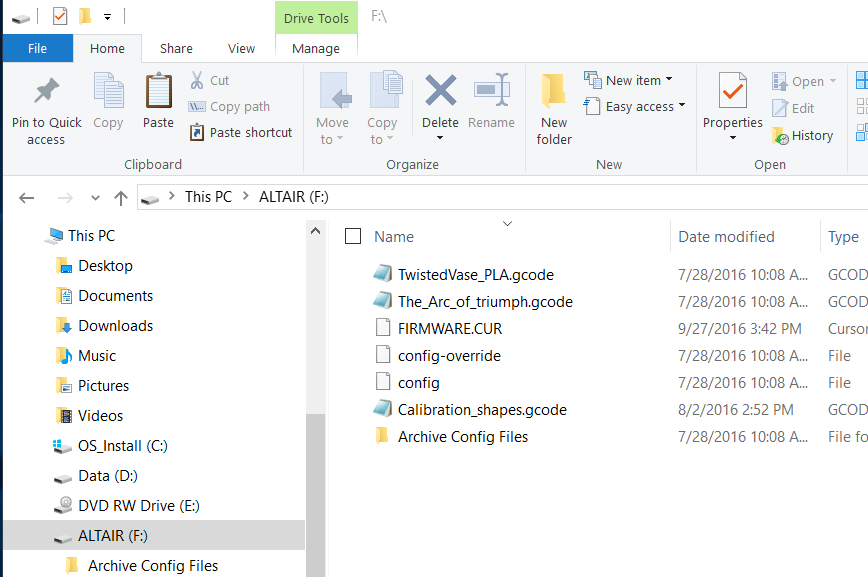Switch to the Share ribbon tab

176,48
